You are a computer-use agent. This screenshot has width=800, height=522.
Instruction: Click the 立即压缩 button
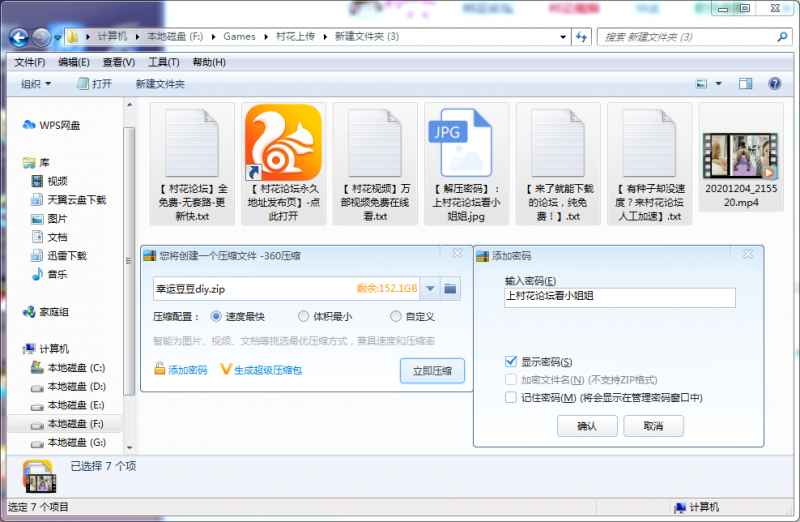click(432, 371)
